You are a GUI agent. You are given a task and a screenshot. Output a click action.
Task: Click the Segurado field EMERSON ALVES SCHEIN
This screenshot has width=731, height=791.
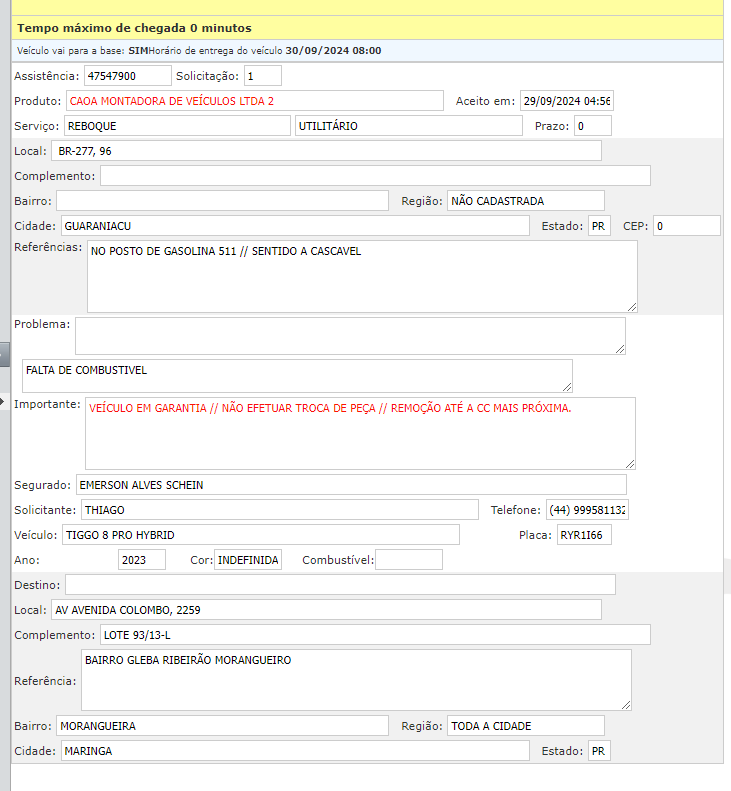click(351, 484)
